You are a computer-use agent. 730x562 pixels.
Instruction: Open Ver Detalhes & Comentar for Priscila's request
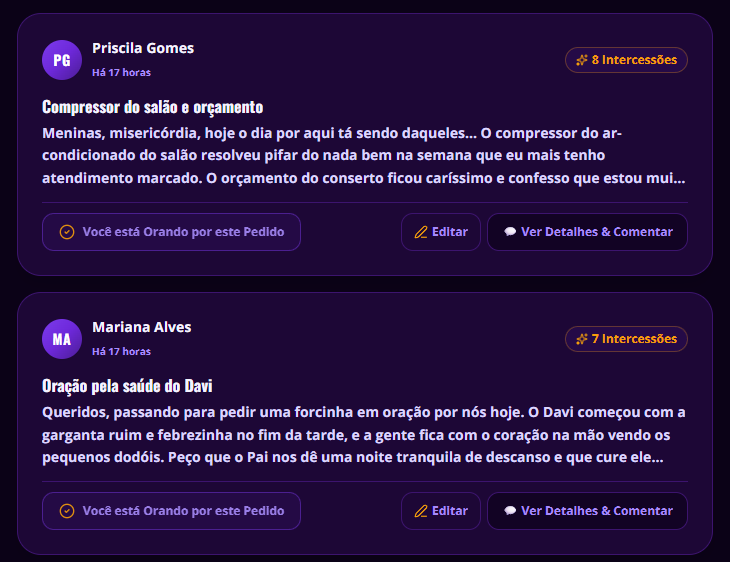[x=588, y=232]
